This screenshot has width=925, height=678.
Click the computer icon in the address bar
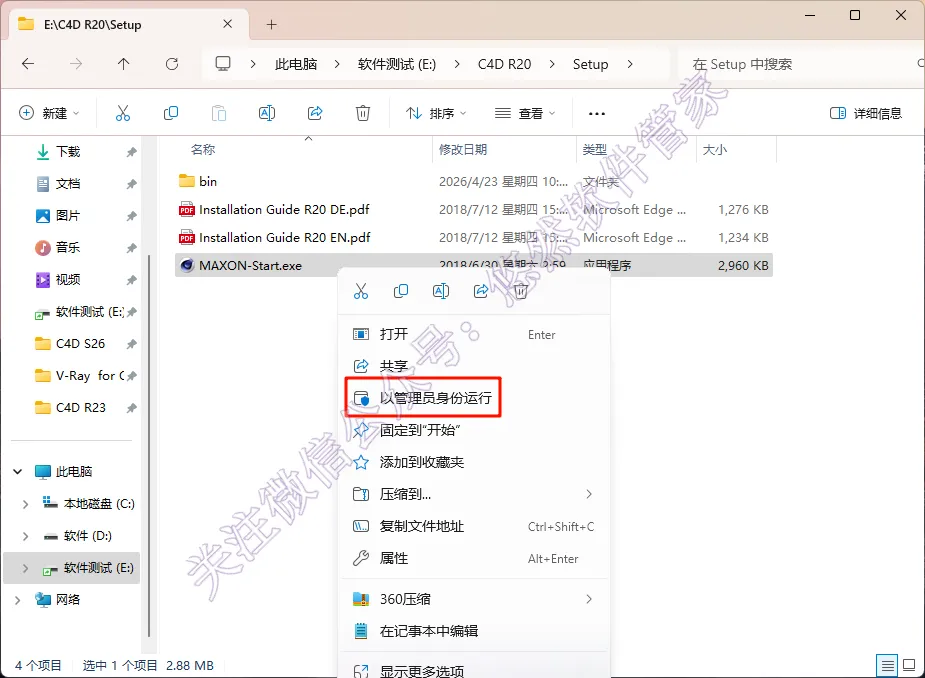(x=222, y=64)
